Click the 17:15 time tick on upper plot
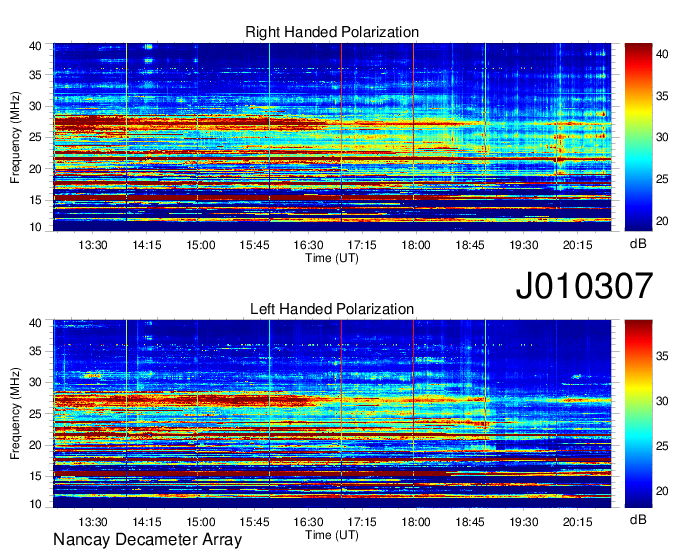680x552 pixels. coord(362,245)
